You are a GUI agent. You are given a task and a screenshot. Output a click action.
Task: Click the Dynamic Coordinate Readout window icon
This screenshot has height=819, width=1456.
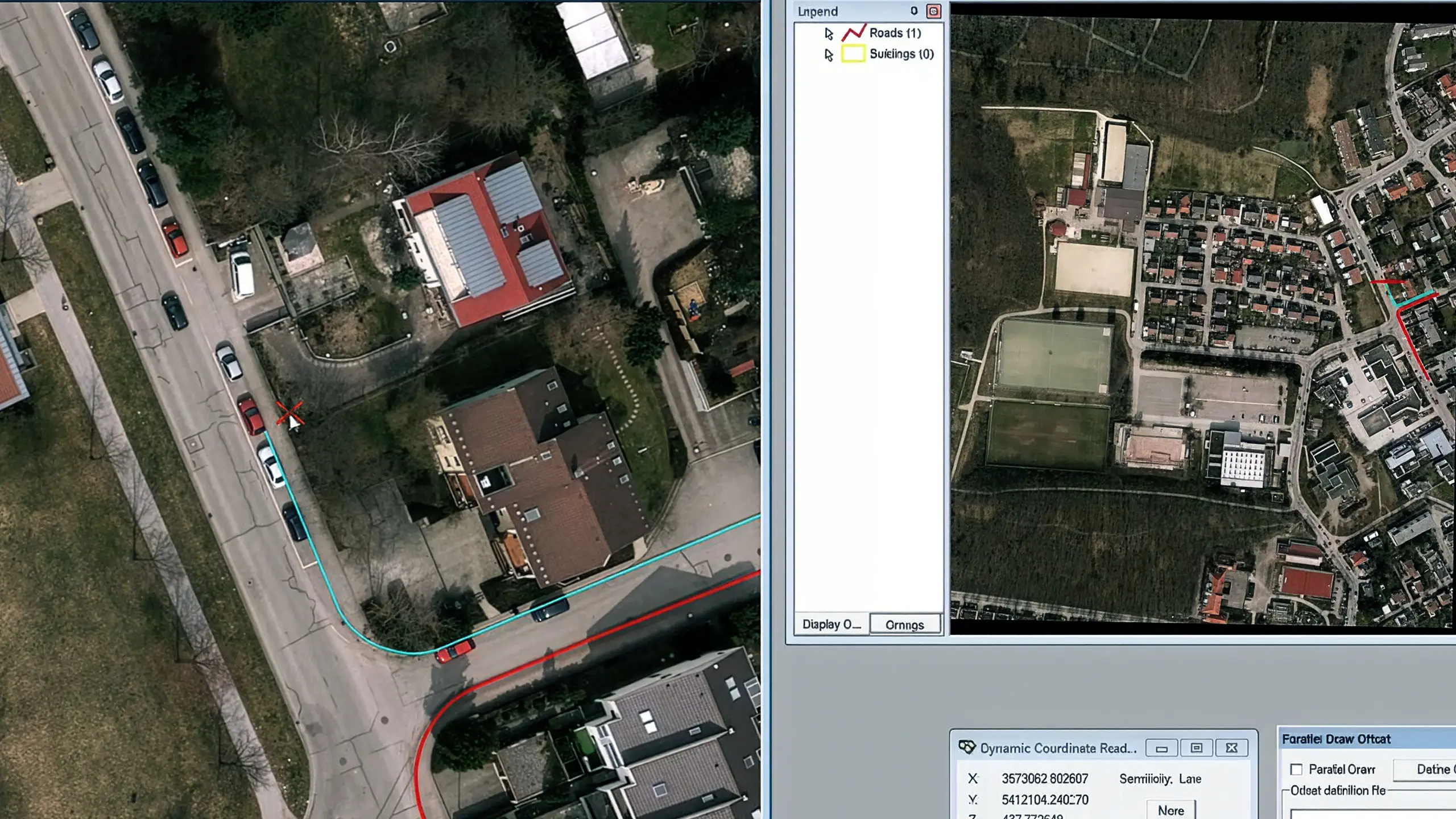(x=967, y=747)
